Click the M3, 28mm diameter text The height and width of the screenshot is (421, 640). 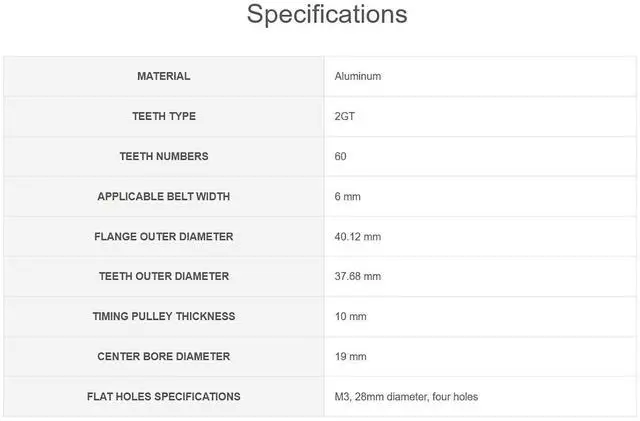(381, 396)
